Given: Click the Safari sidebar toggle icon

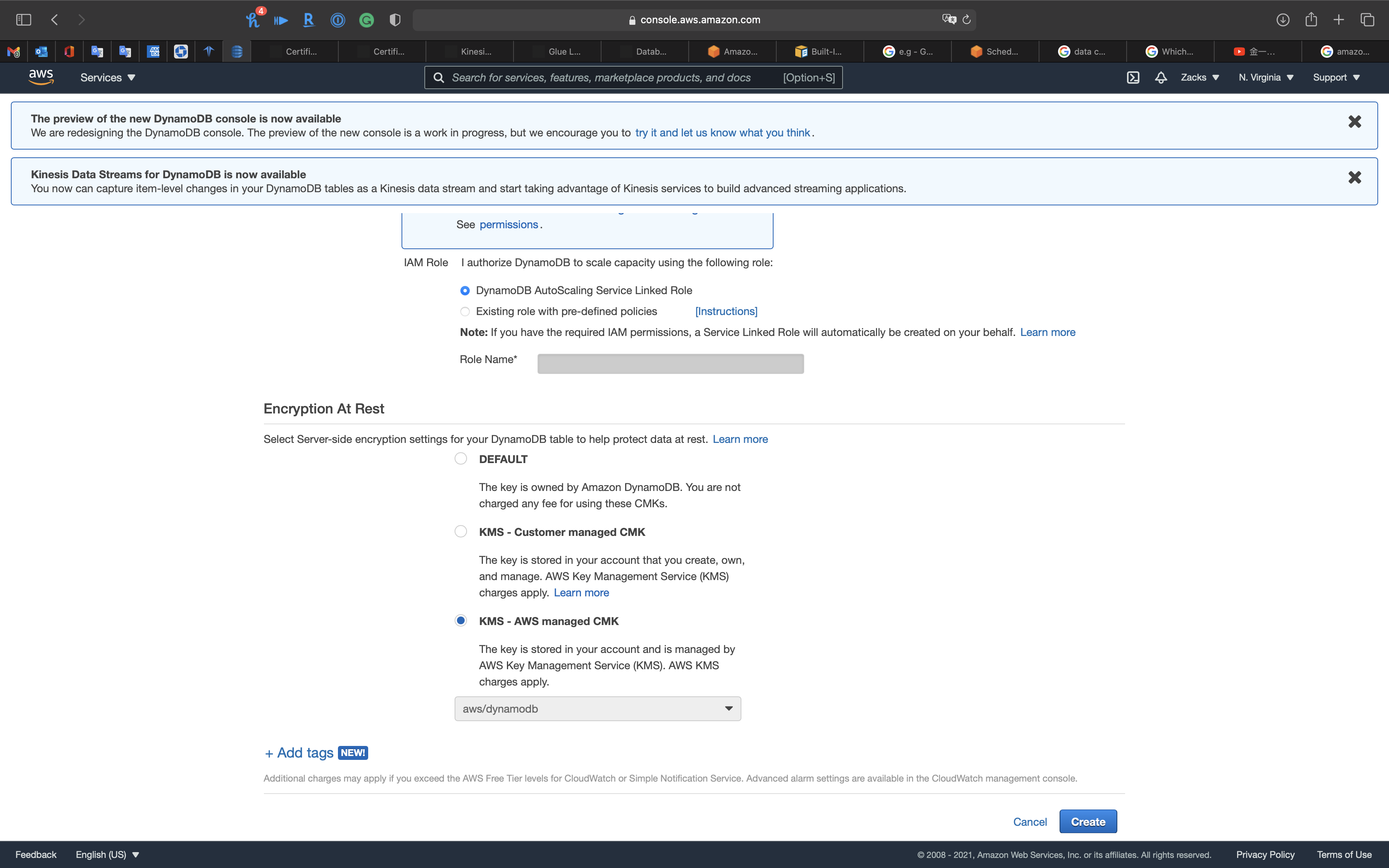Looking at the screenshot, I should pos(24,19).
